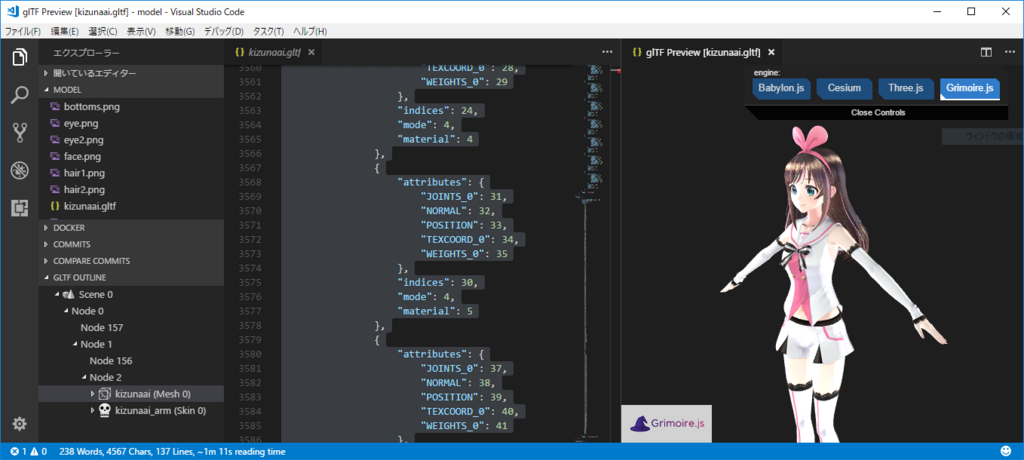Select the Three.js engine
This screenshot has height=460, width=1024.
click(x=906, y=88)
